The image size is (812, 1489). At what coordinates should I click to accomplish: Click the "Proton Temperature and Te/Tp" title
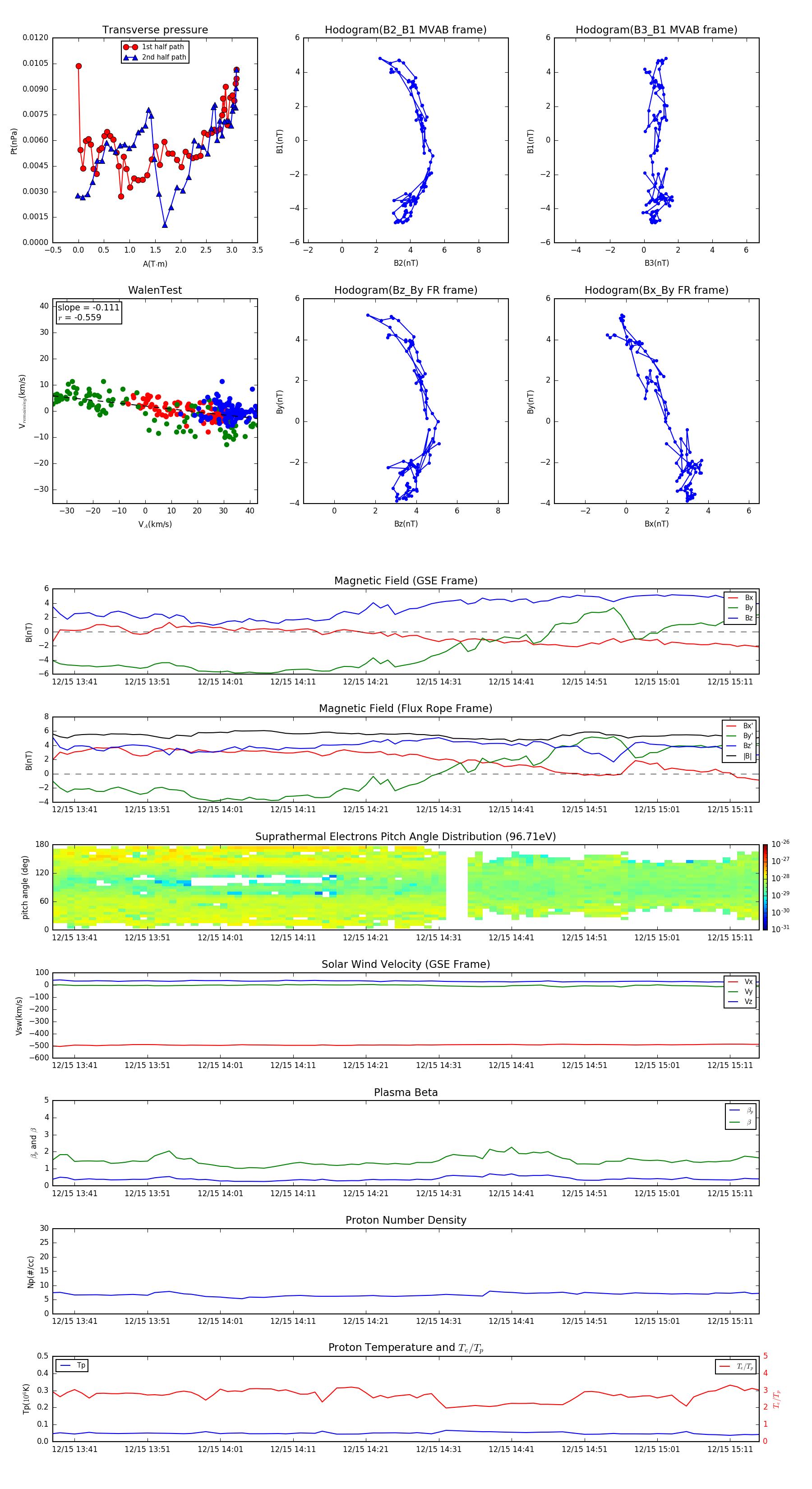406,1348
